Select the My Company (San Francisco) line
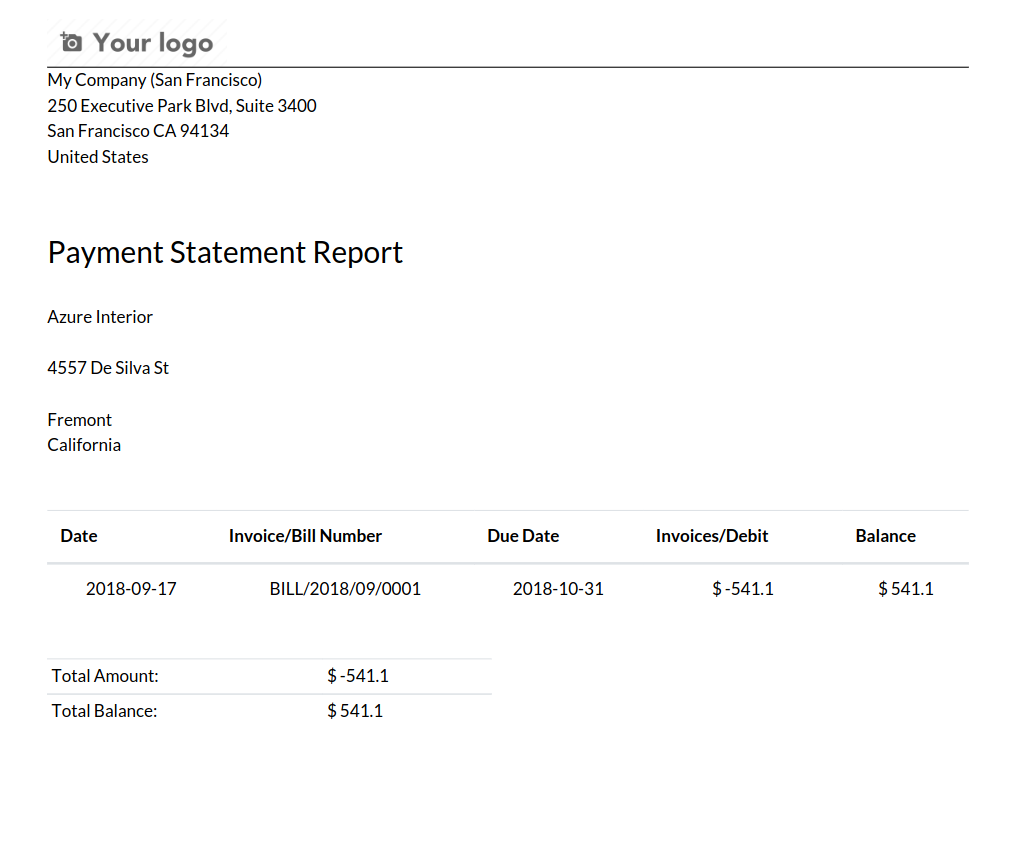The height and width of the screenshot is (860, 1017). (x=155, y=80)
